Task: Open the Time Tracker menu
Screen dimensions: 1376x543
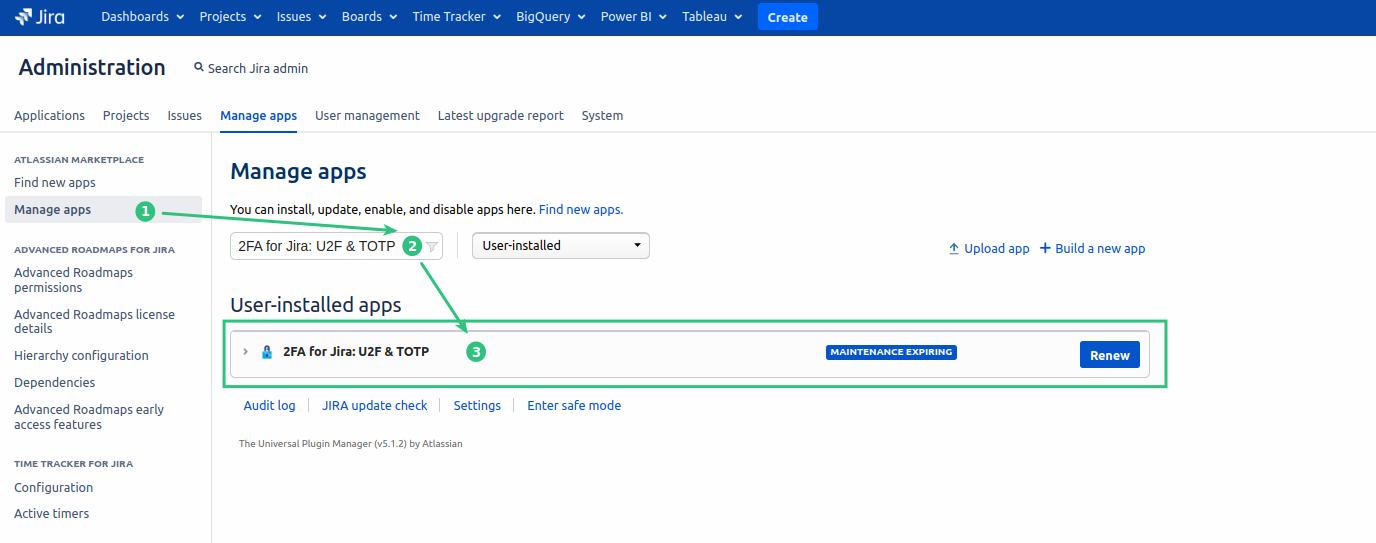Action: point(456,17)
